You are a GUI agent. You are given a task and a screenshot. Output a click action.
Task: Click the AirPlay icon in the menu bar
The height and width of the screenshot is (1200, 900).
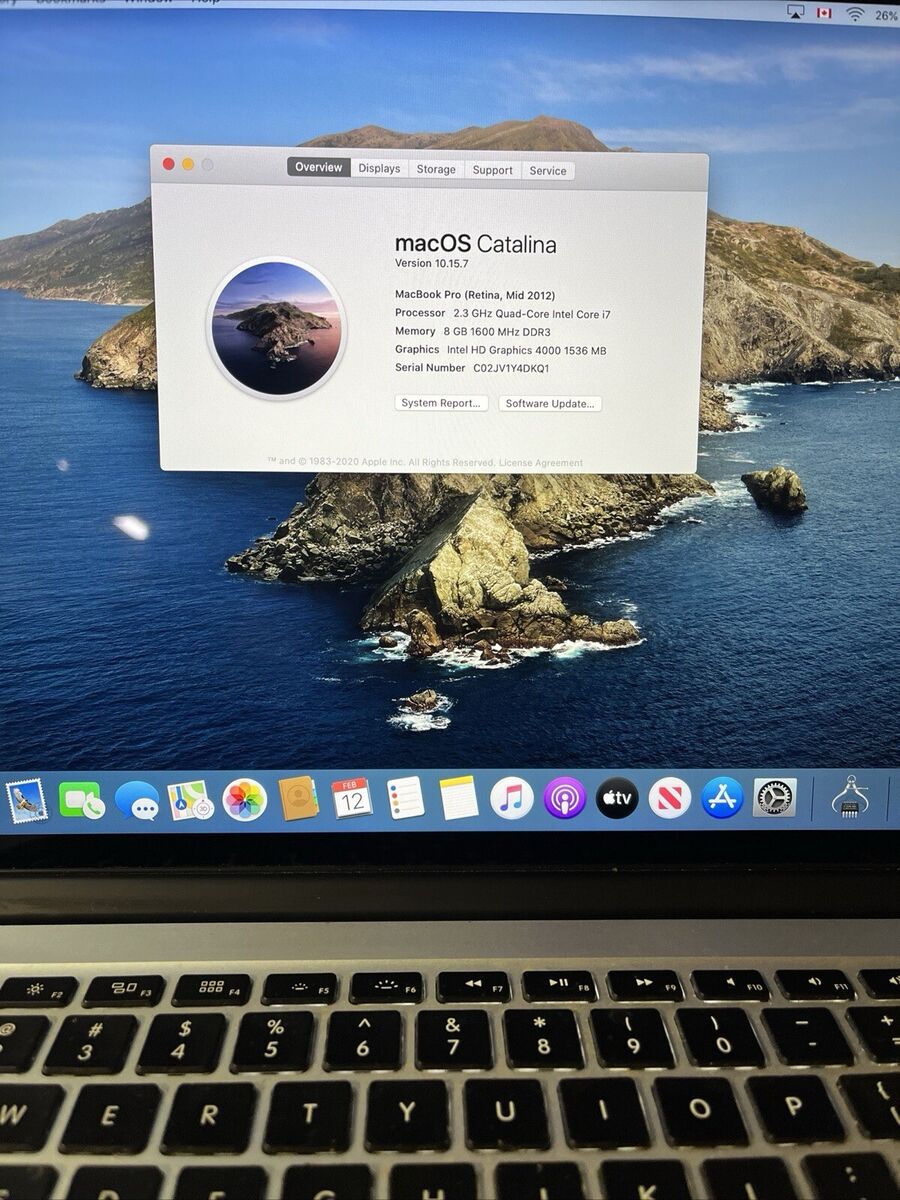(x=796, y=12)
